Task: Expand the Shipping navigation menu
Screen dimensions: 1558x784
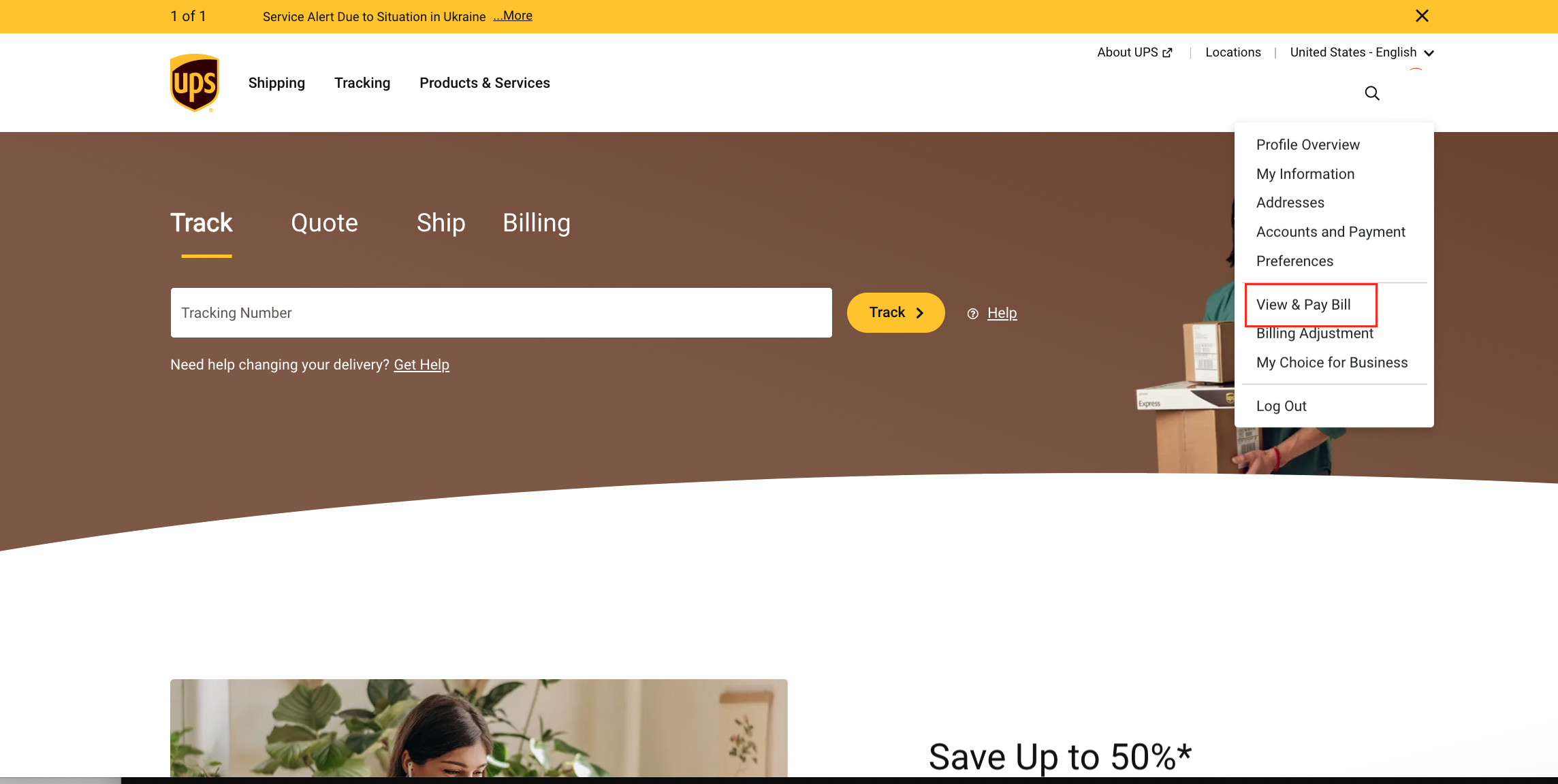Action: click(276, 82)
